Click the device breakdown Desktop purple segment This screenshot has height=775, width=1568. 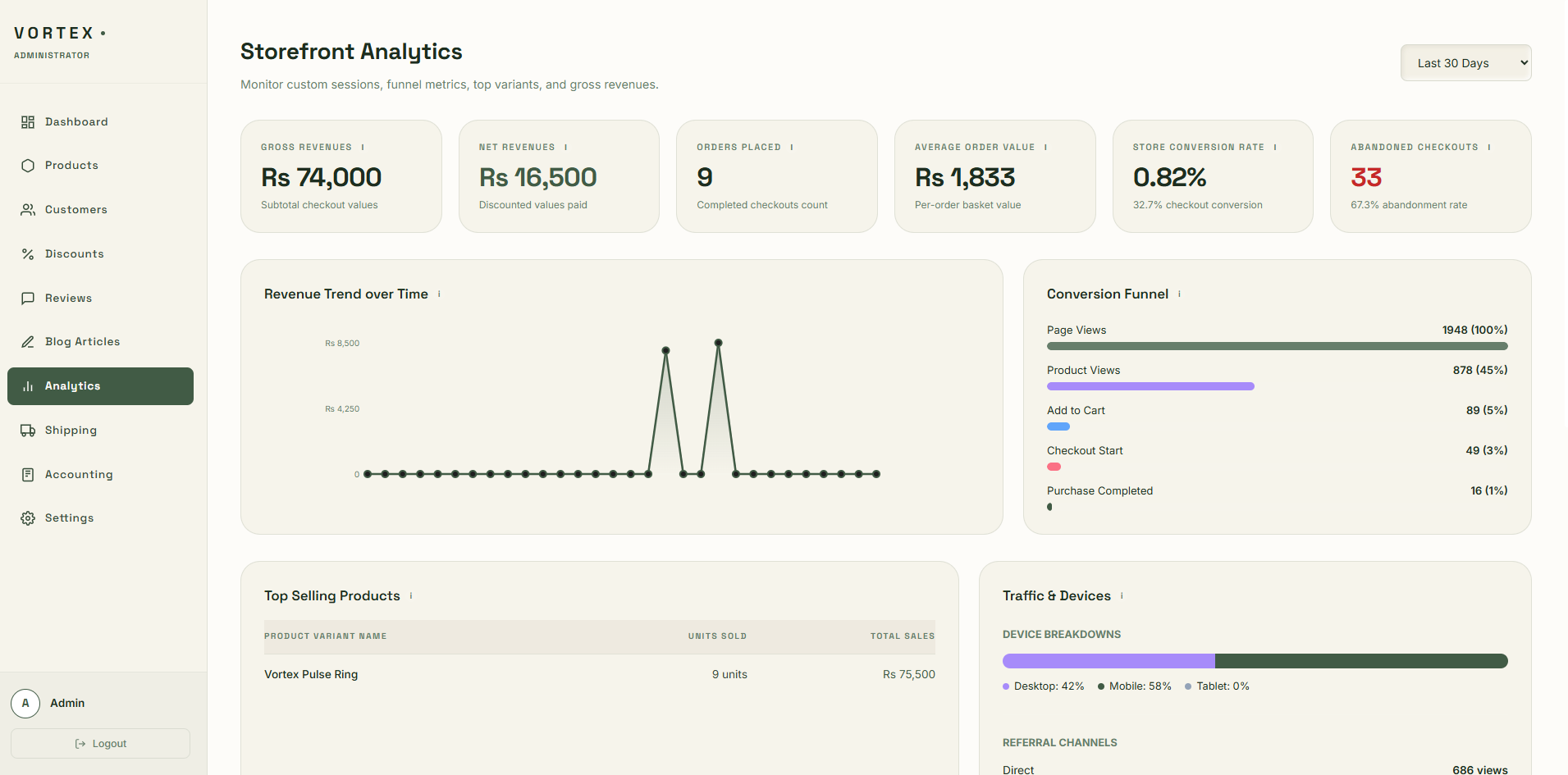click(x=1109, y=661)
